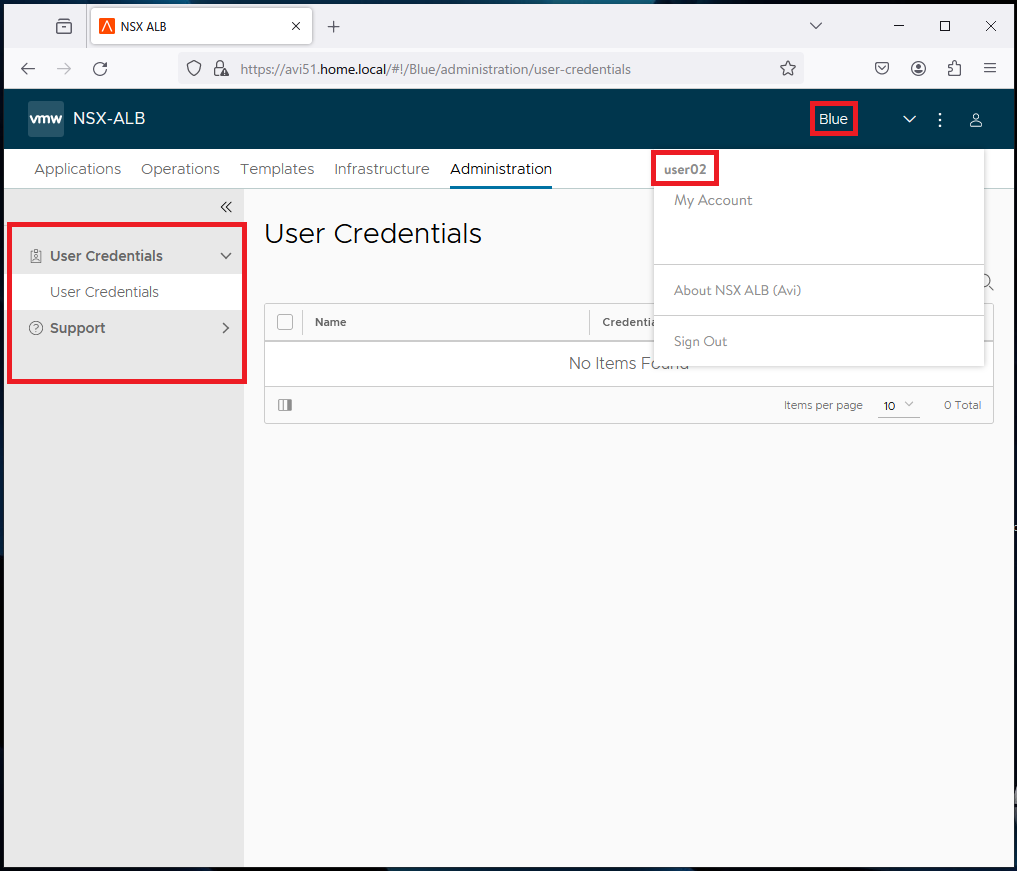Choose My Account from the user menu
Screen dimensions: 1020x874
pyautogui.click(x=713, y=200)
